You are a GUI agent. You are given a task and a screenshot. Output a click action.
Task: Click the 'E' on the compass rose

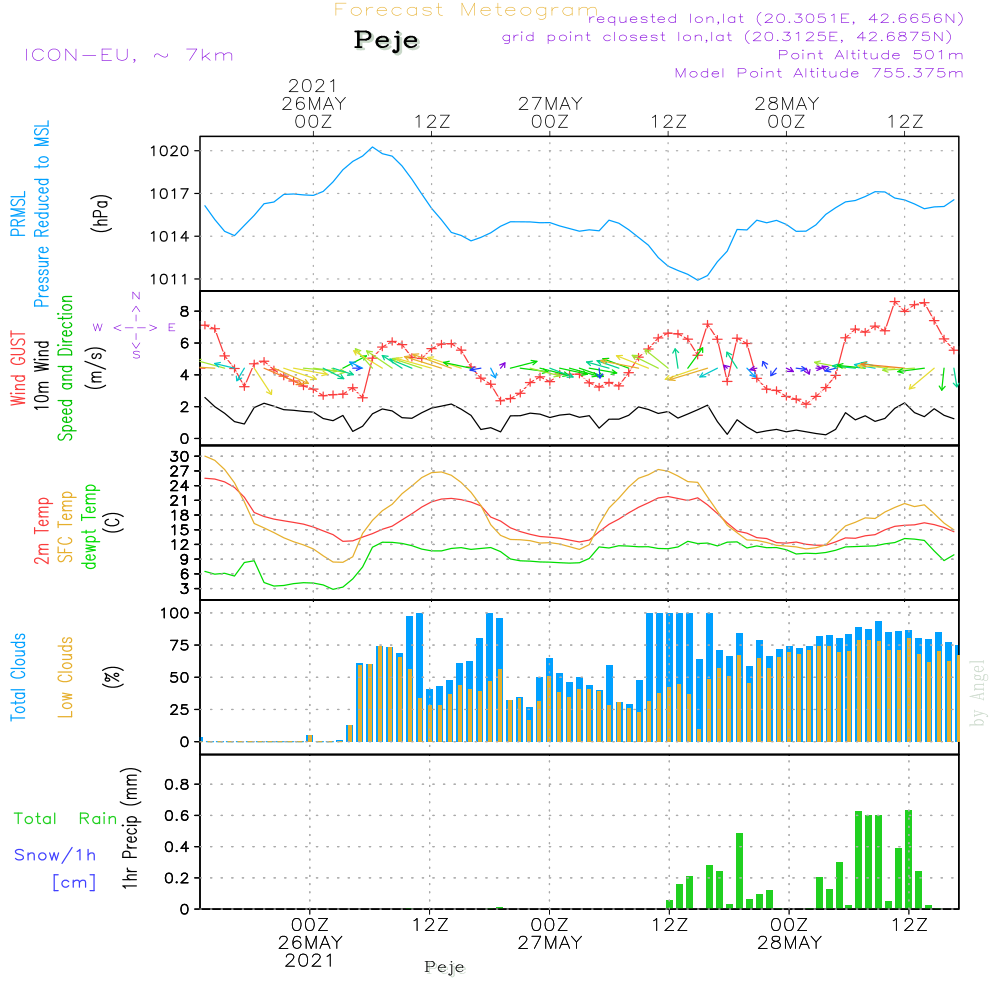[x=172, y=327]
